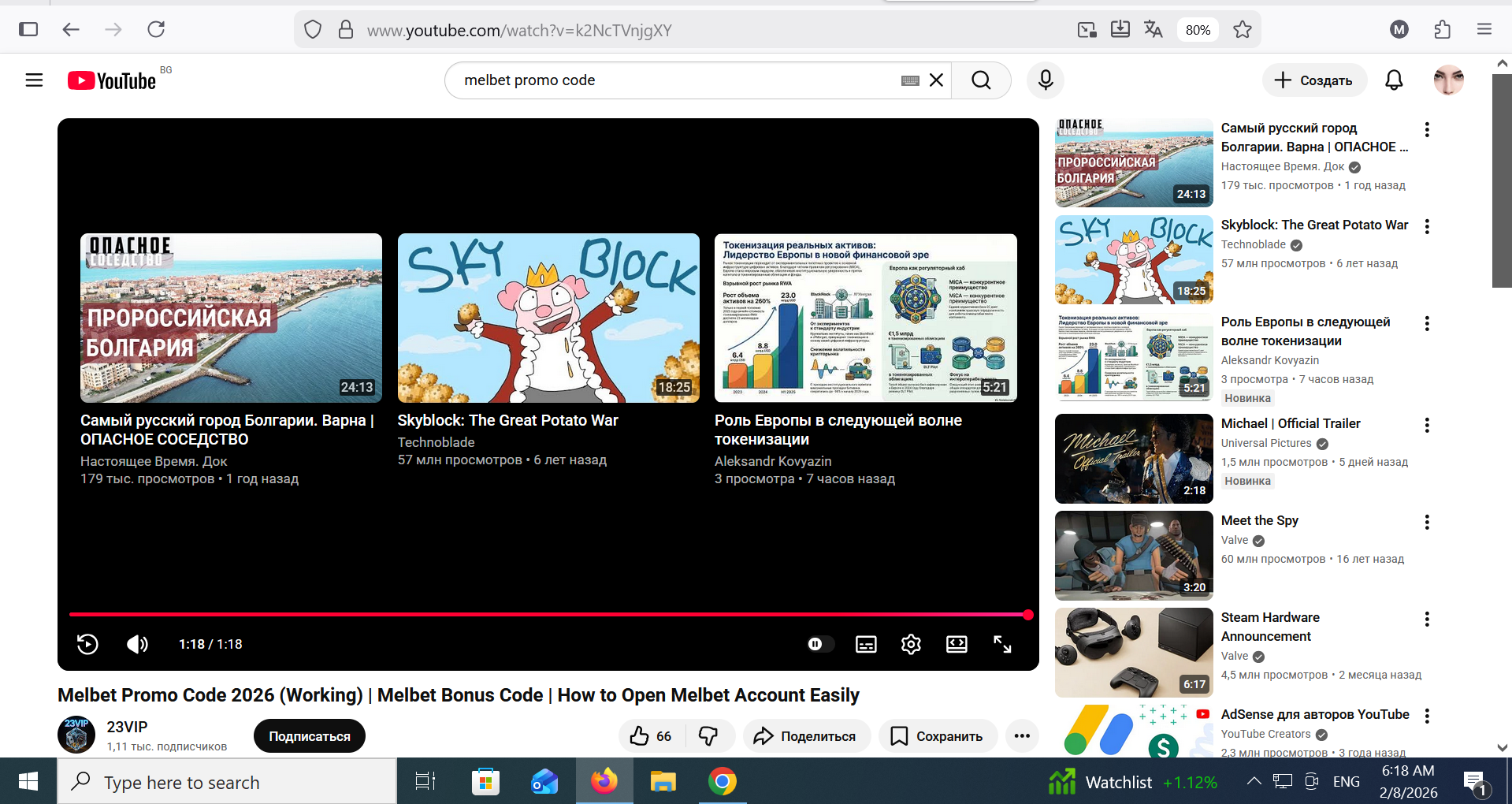The height and width of the screenshot is (804, 1512).
Task: Open the YouTube hamburger guide menu
Action: (x=34, y=80)
